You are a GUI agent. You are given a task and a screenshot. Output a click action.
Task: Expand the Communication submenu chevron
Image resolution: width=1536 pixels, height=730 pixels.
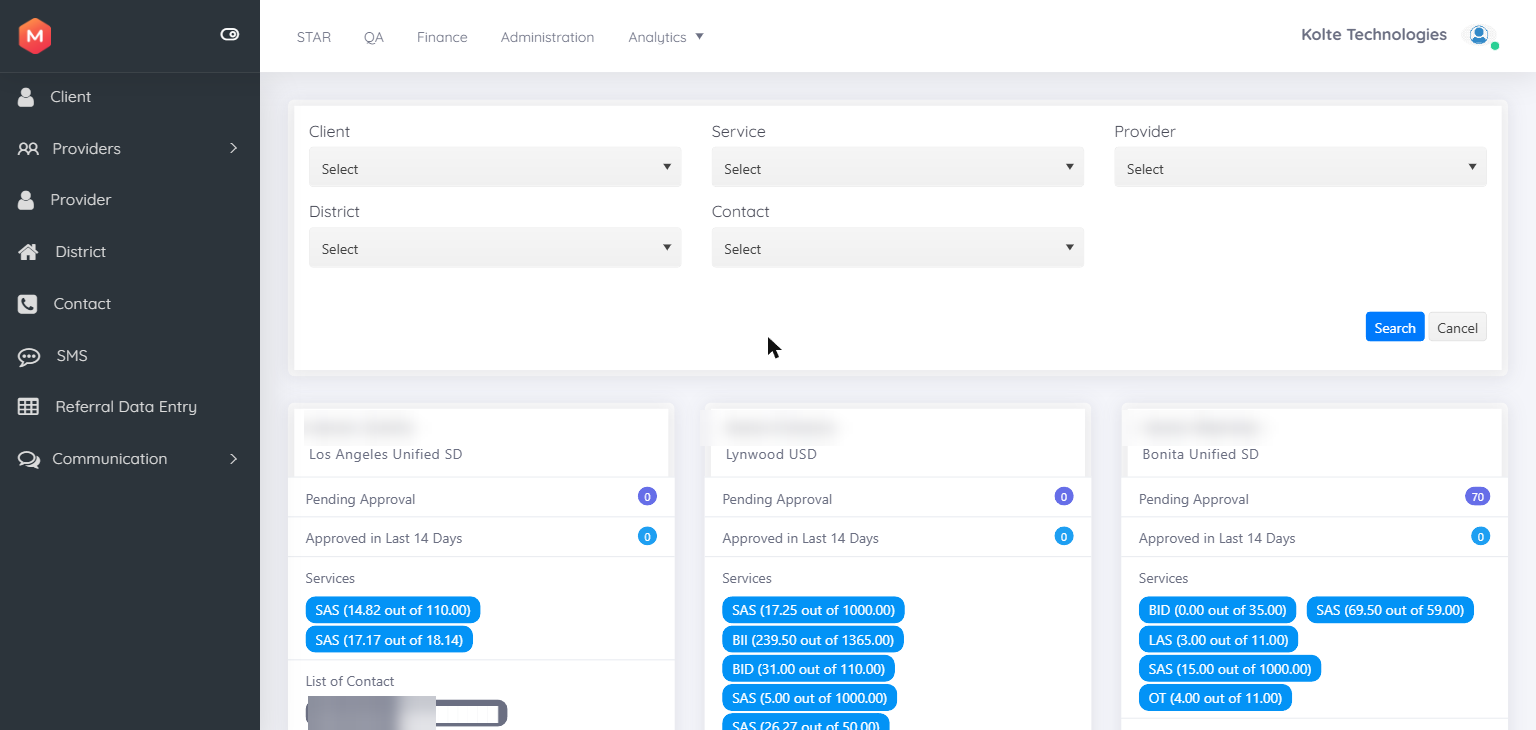coord(234,459)
